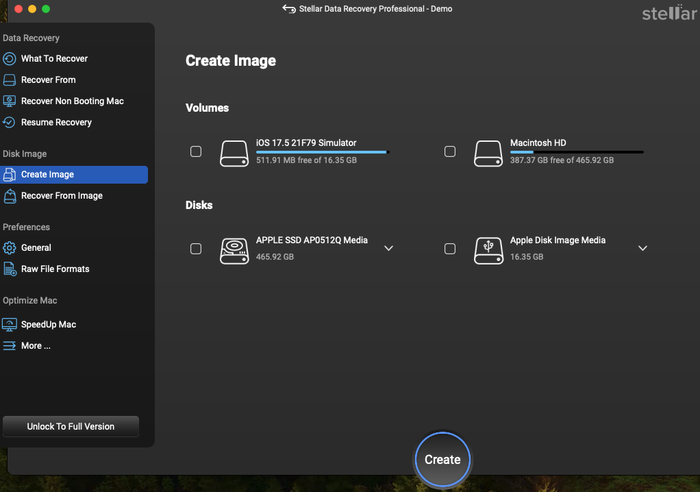The height and width of the screenshot is (492, 700).
Task: Click the Apple Disk Image Media label
Action: pyautogui.click(x=558, y=240)
